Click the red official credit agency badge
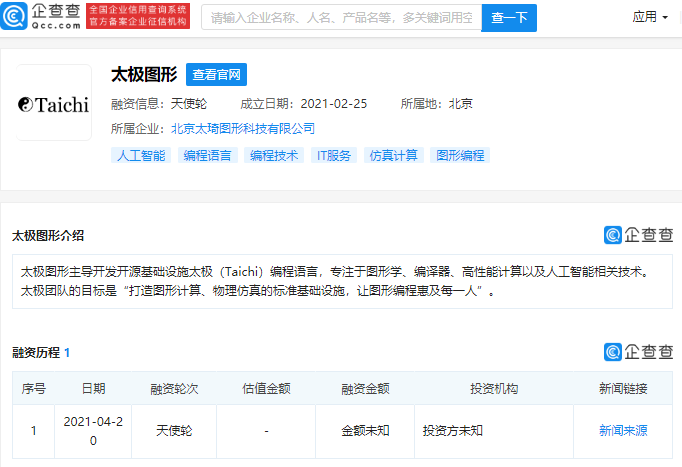This screenshot has height=467, width=682. (x=138, y=16)
